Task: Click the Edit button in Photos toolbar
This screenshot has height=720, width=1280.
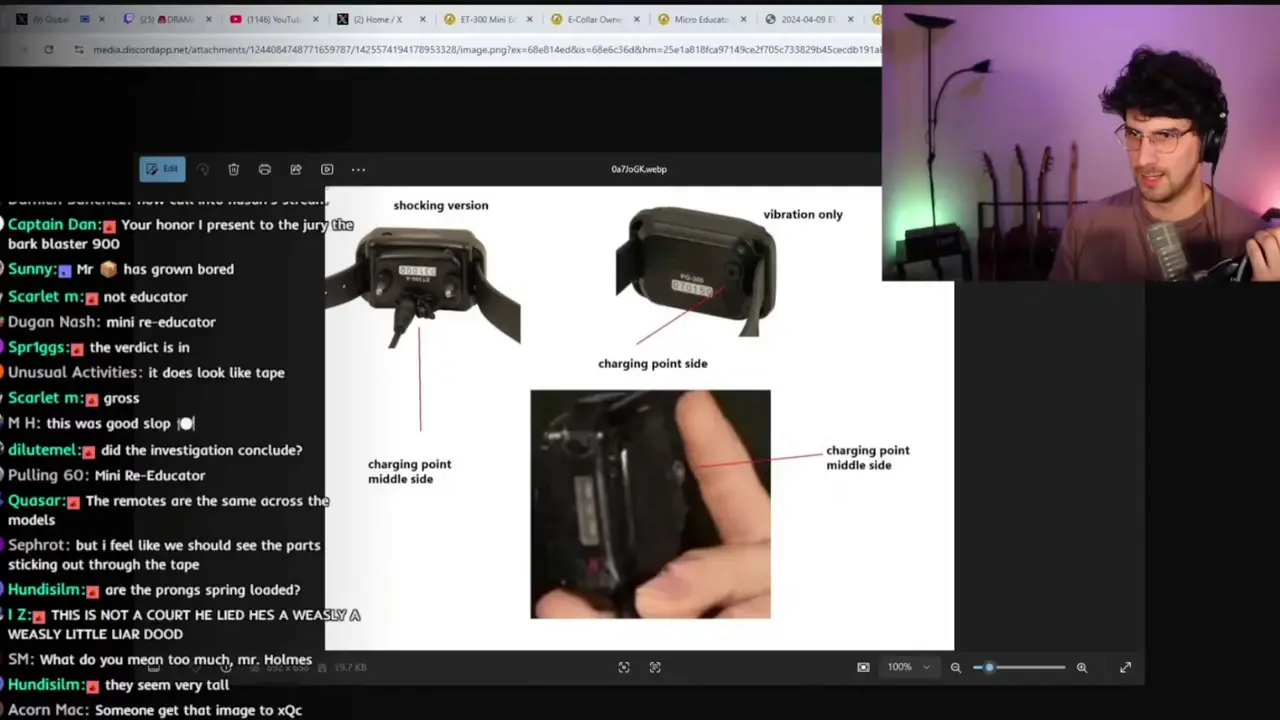Action: click(162, 169)
